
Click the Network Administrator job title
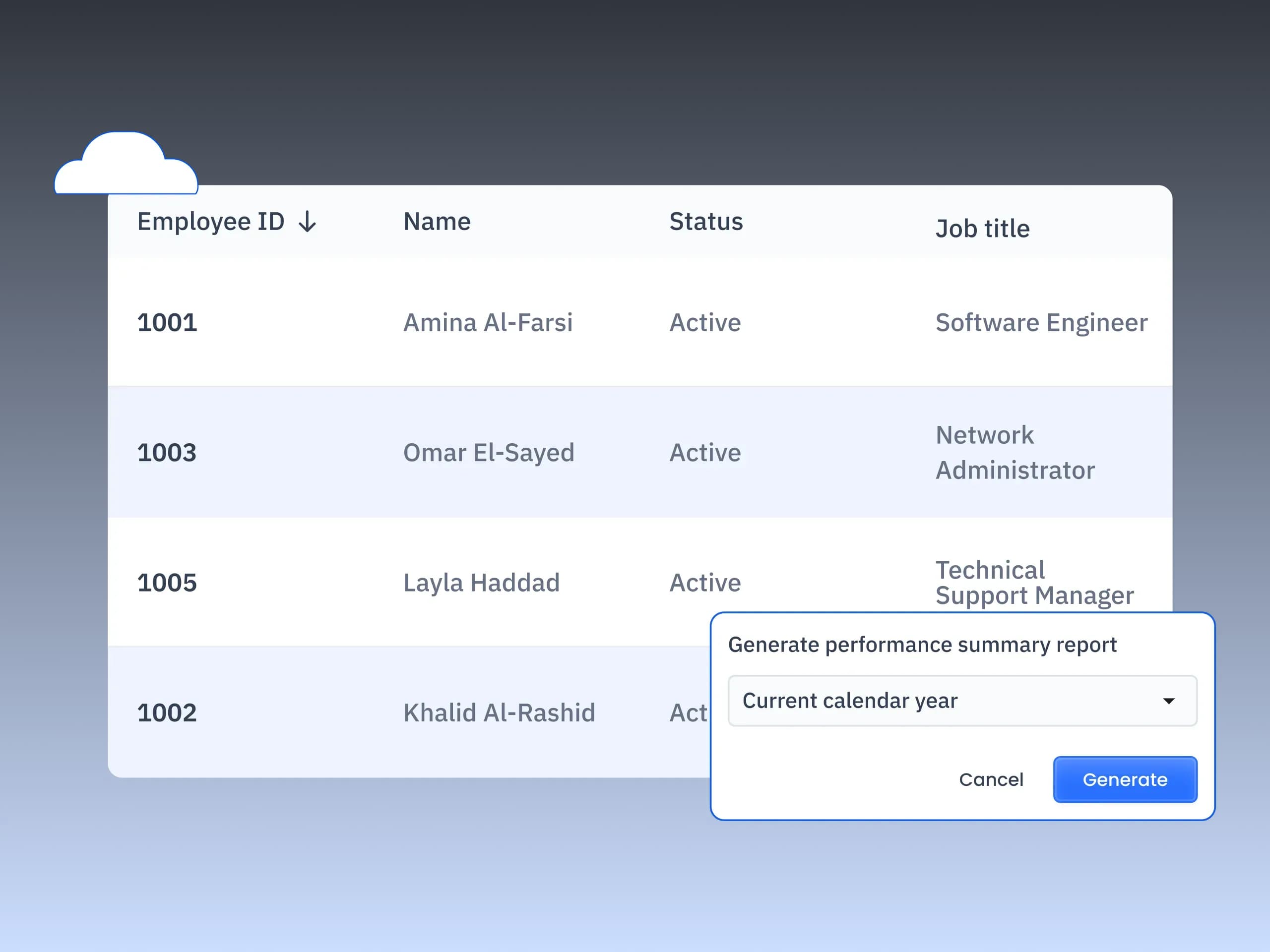pos(1015,453)
